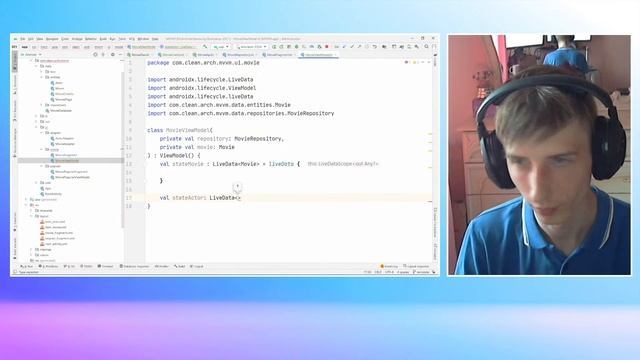
Task: Open the Navigate menu
Action: (x=52, y=39)
